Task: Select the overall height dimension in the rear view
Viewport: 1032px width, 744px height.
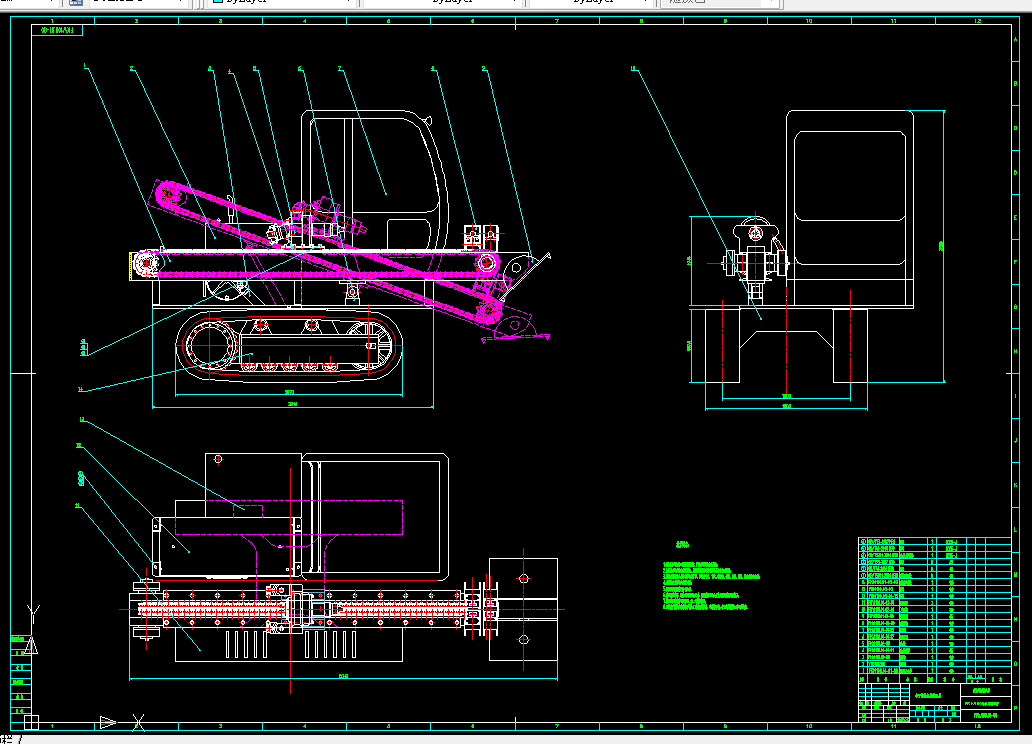Action: coord(942,246)
